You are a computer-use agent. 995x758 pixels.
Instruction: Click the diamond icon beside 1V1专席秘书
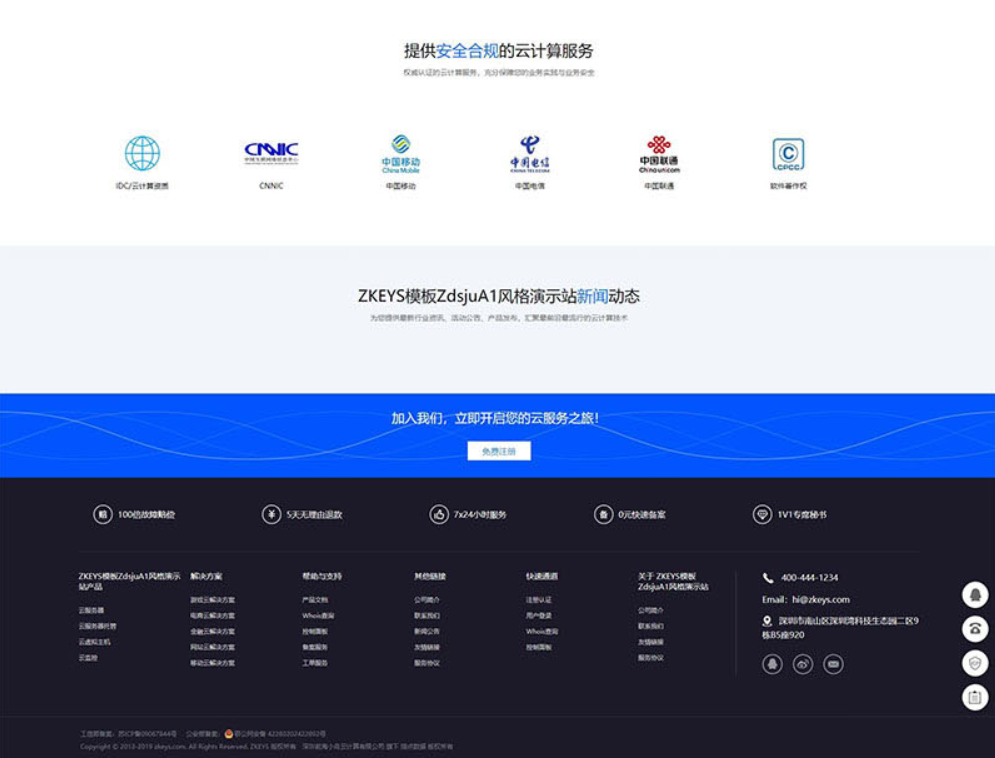(x=762, y=514)
